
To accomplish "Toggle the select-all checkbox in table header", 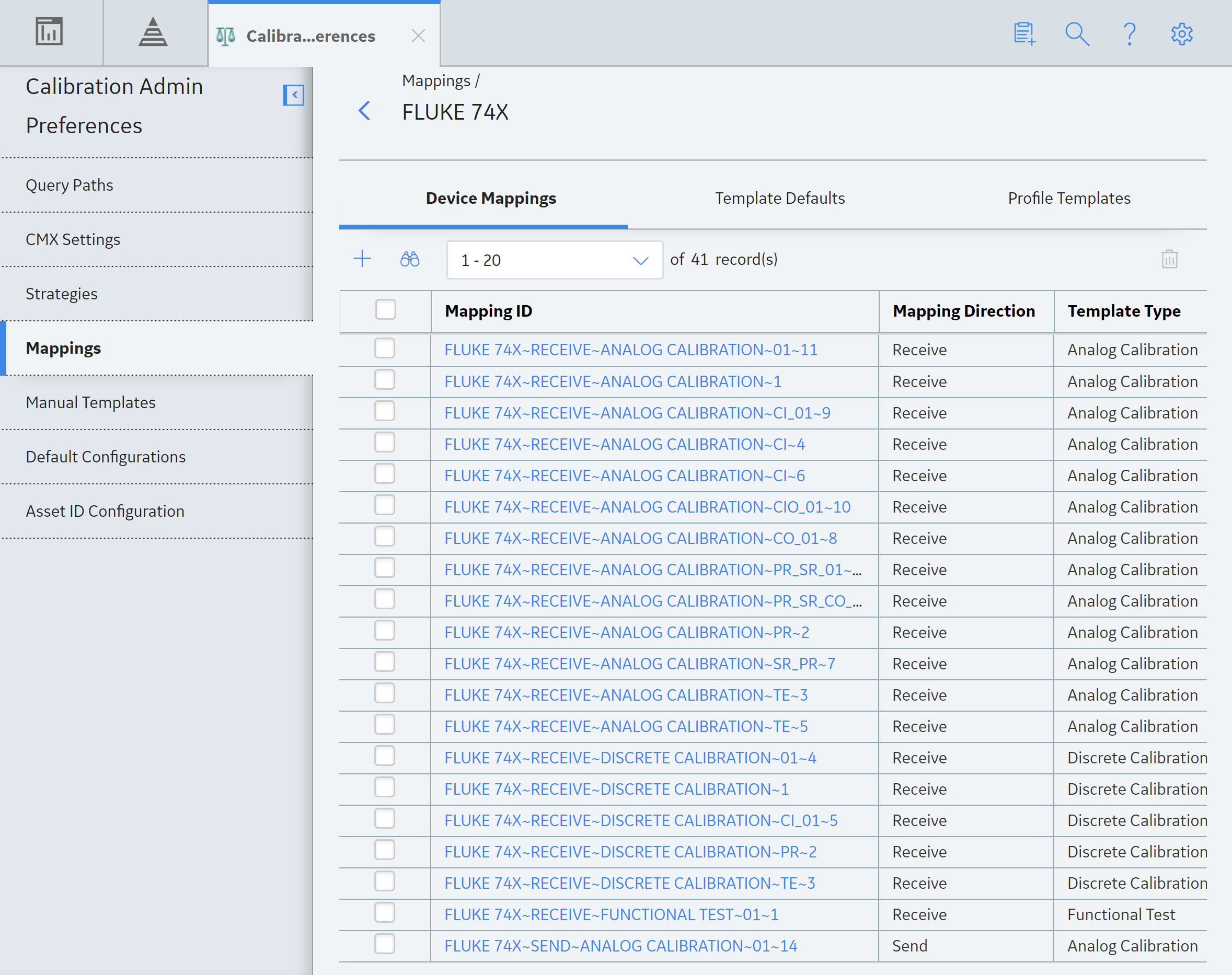I will click(385, 309).
